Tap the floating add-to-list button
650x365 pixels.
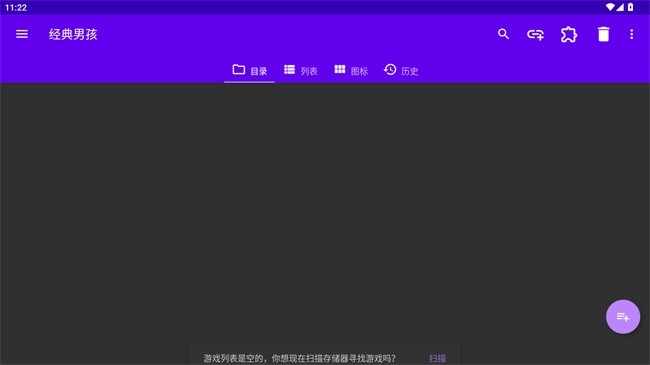(x=623, y=317)
